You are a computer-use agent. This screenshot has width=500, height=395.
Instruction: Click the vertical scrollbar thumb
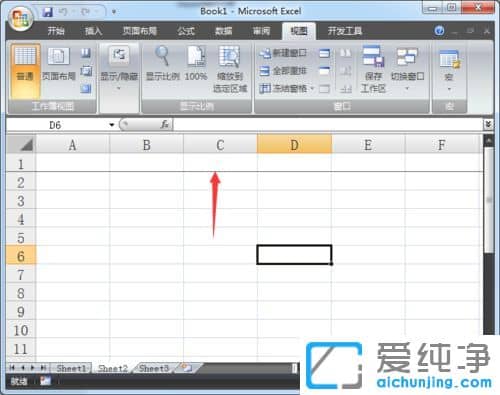[x=489, y=200]
